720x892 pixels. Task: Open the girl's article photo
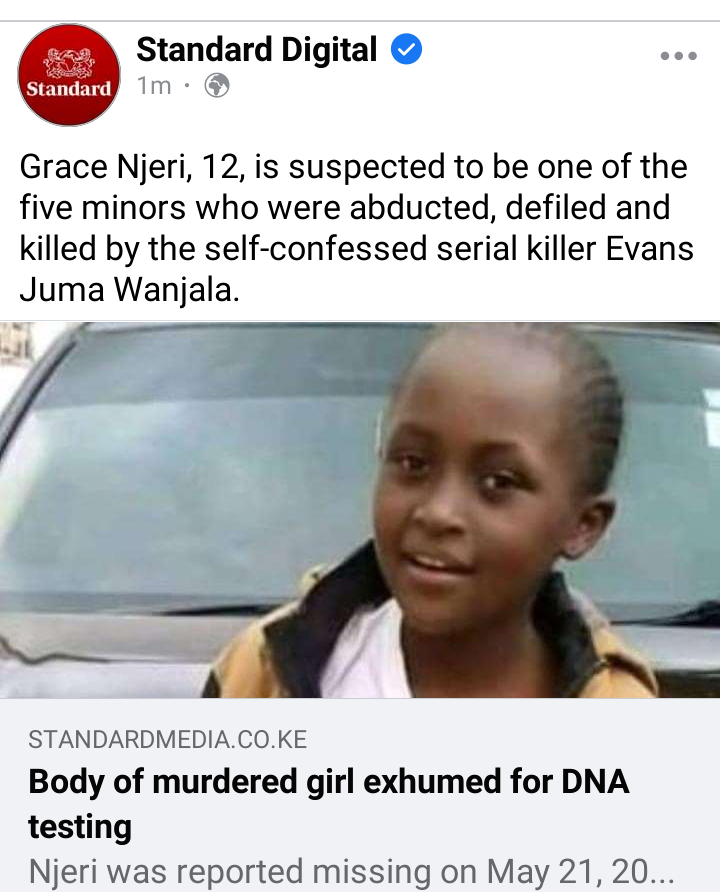[360, 510]
